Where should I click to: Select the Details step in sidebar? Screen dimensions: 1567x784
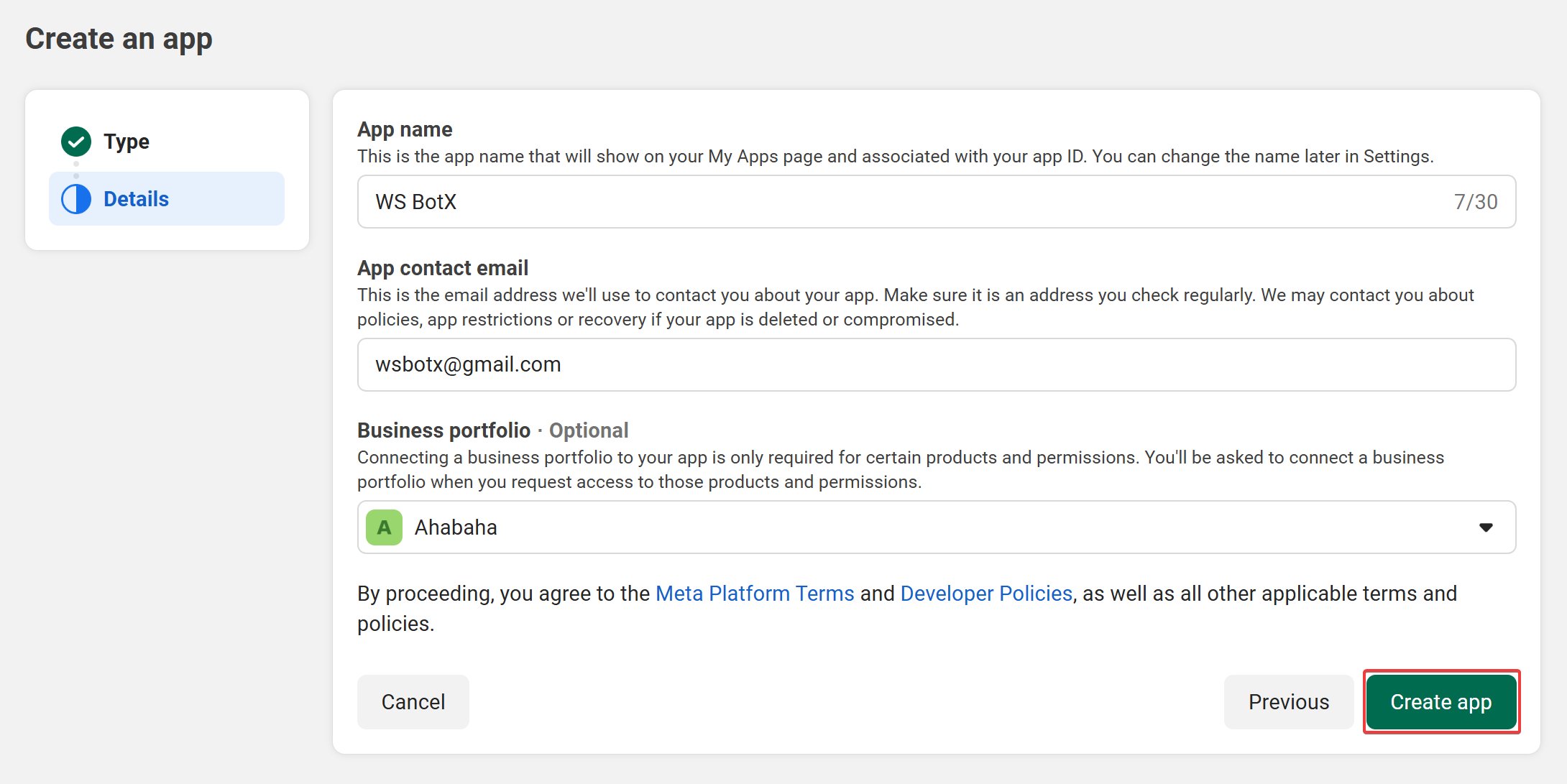pyautogui.click(x=167, y=198)
